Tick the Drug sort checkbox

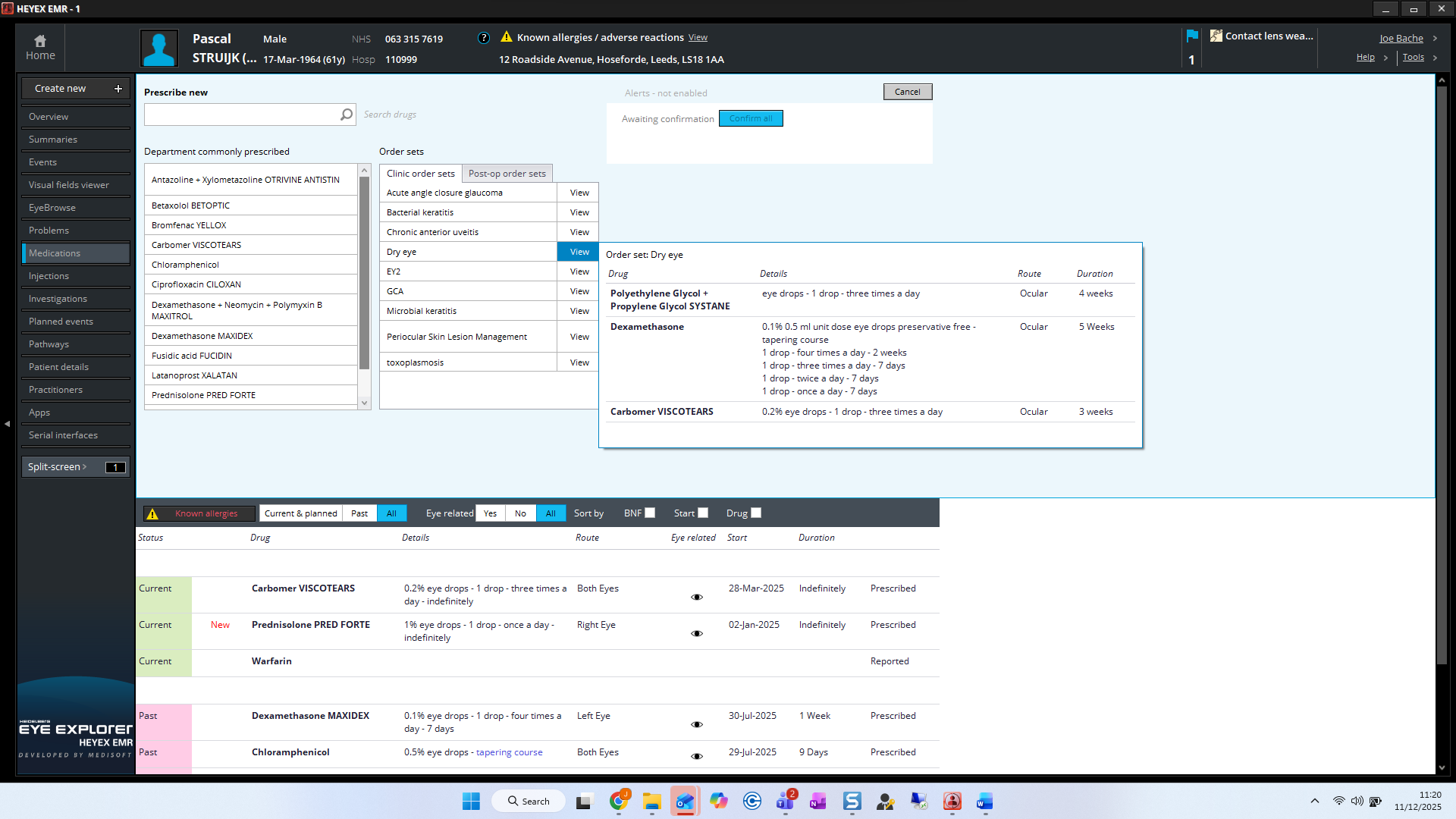tap(756, 513)
